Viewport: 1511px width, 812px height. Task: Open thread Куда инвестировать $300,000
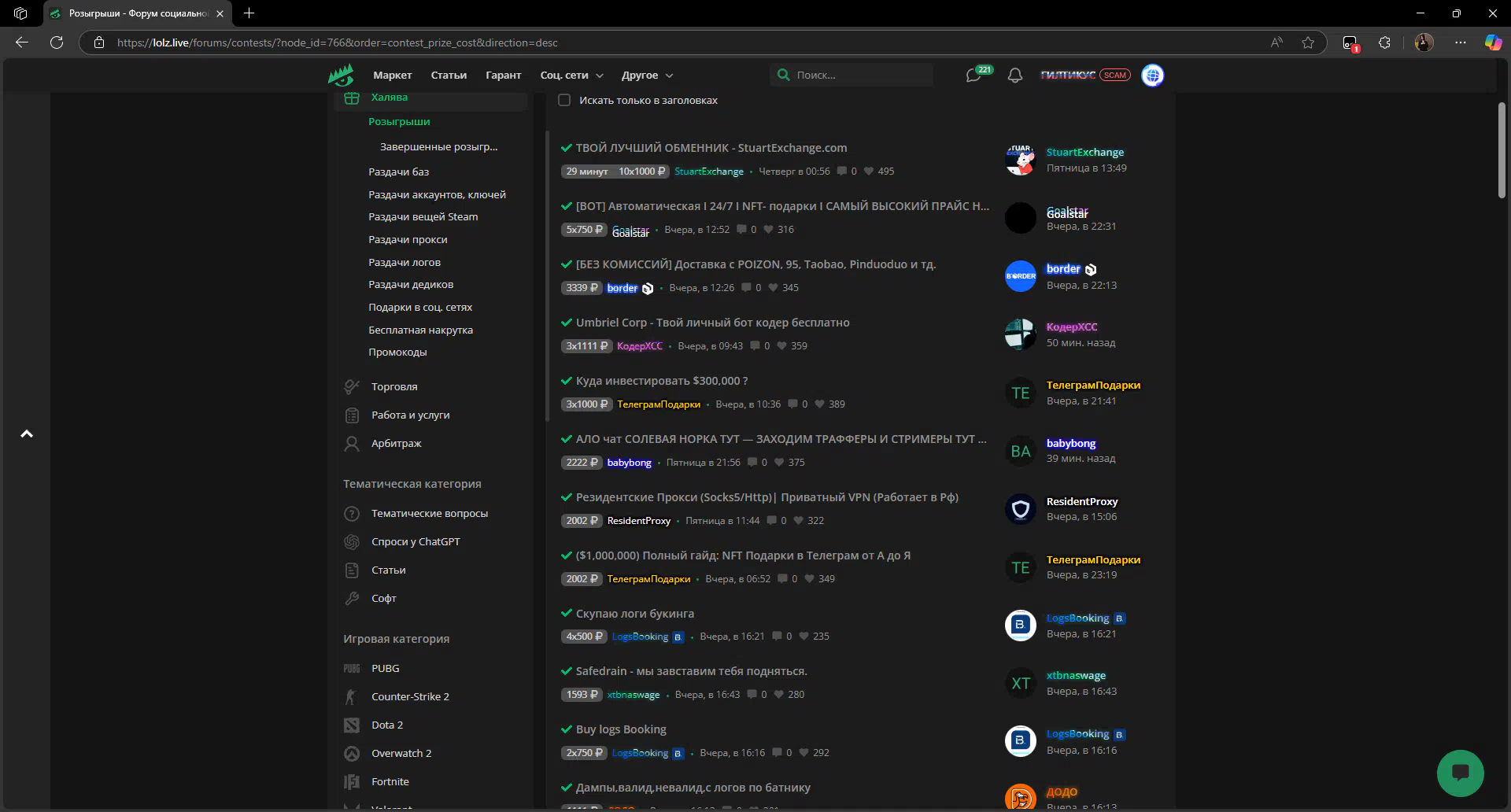(662, 381)
